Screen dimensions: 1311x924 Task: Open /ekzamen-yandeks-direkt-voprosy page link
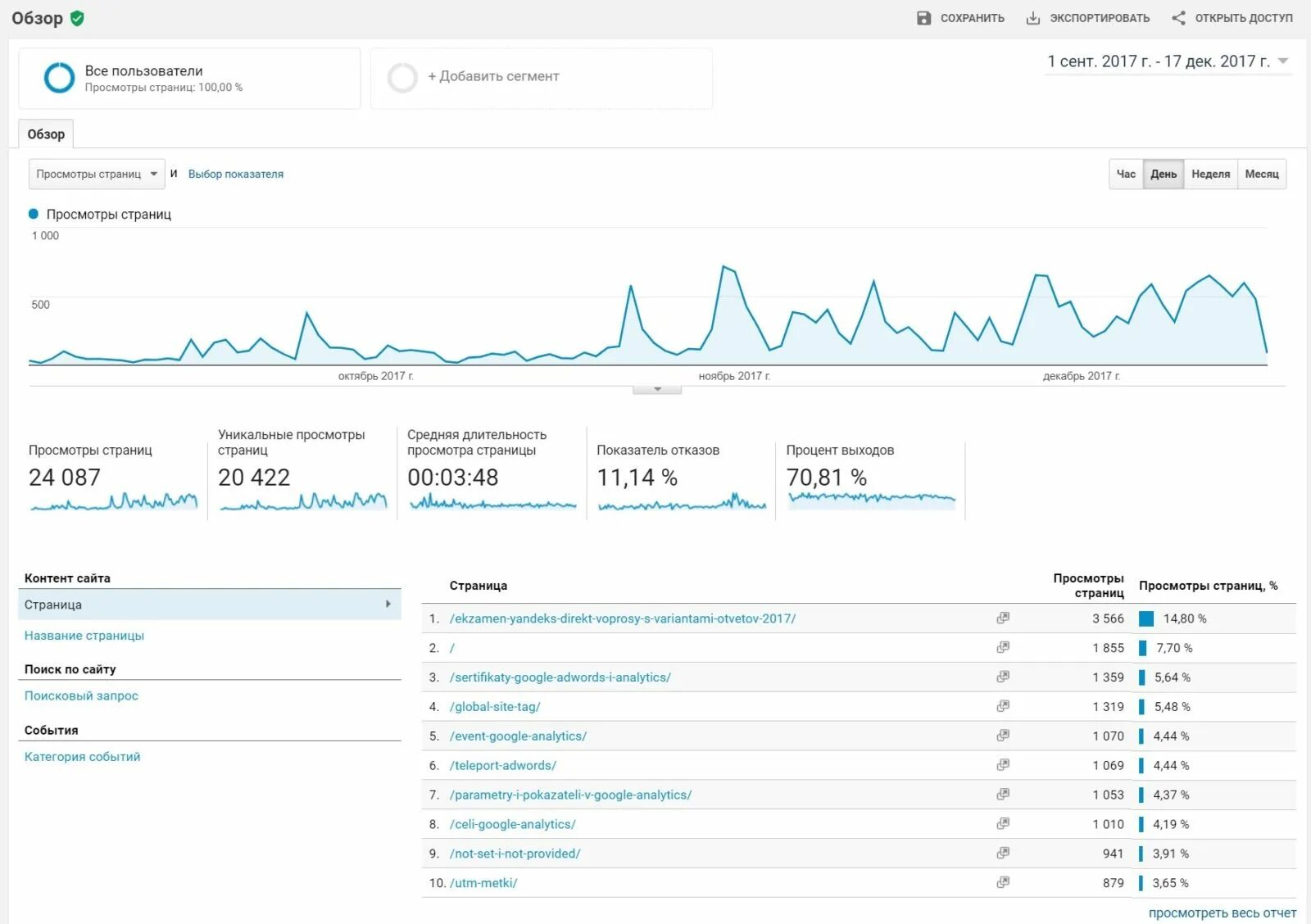pos(623,618)
